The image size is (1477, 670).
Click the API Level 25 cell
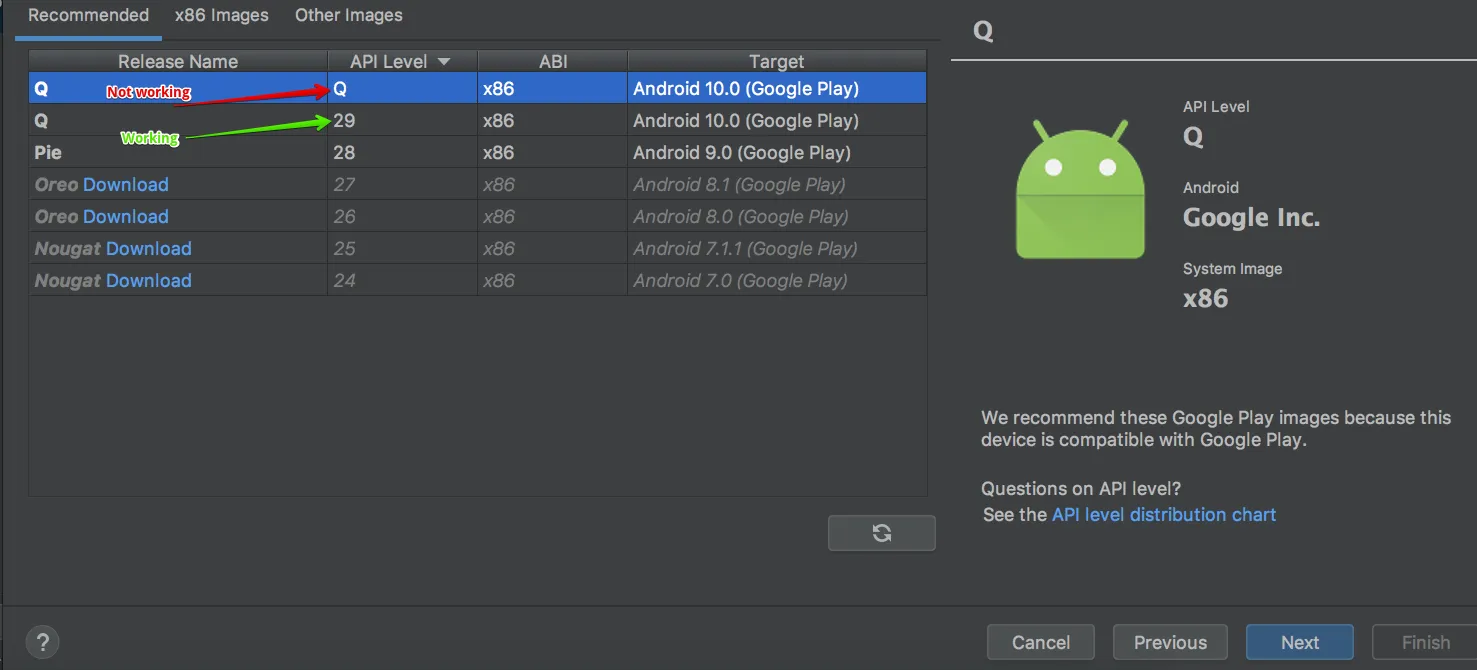pos(403,249)
